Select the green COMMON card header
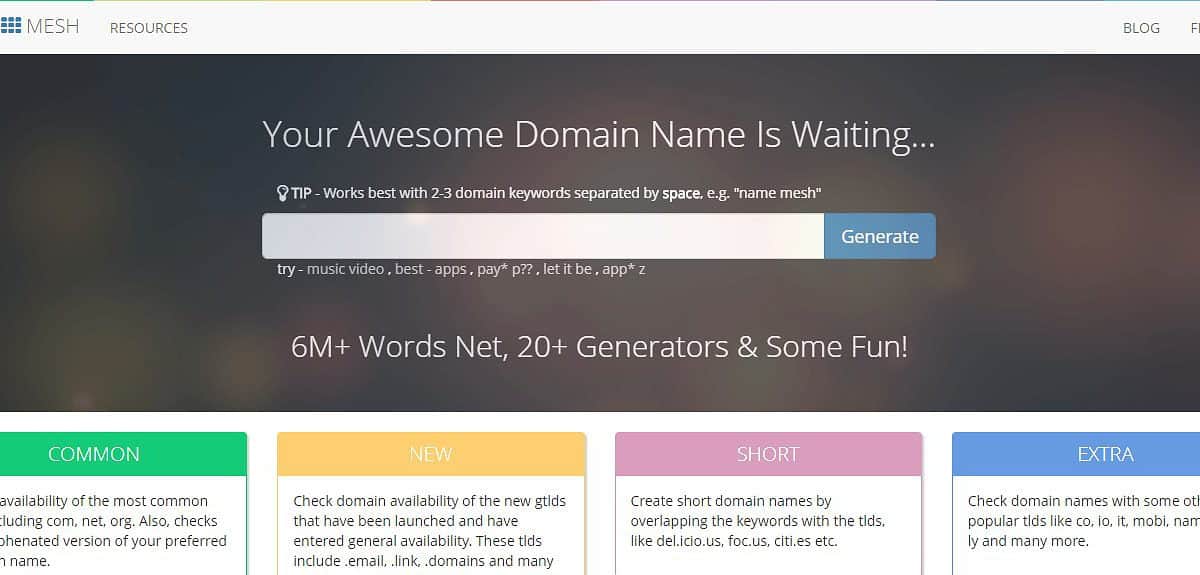 point(123,454)
